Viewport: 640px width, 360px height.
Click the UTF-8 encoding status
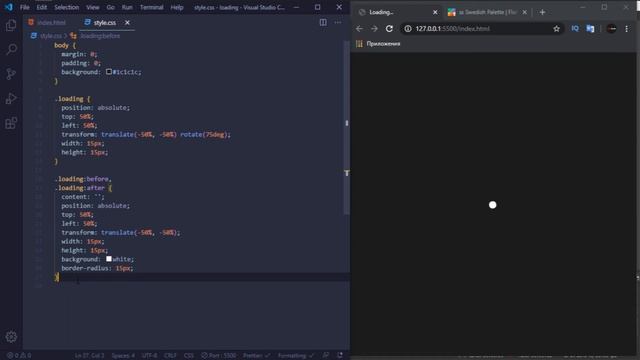coord(149,356)
